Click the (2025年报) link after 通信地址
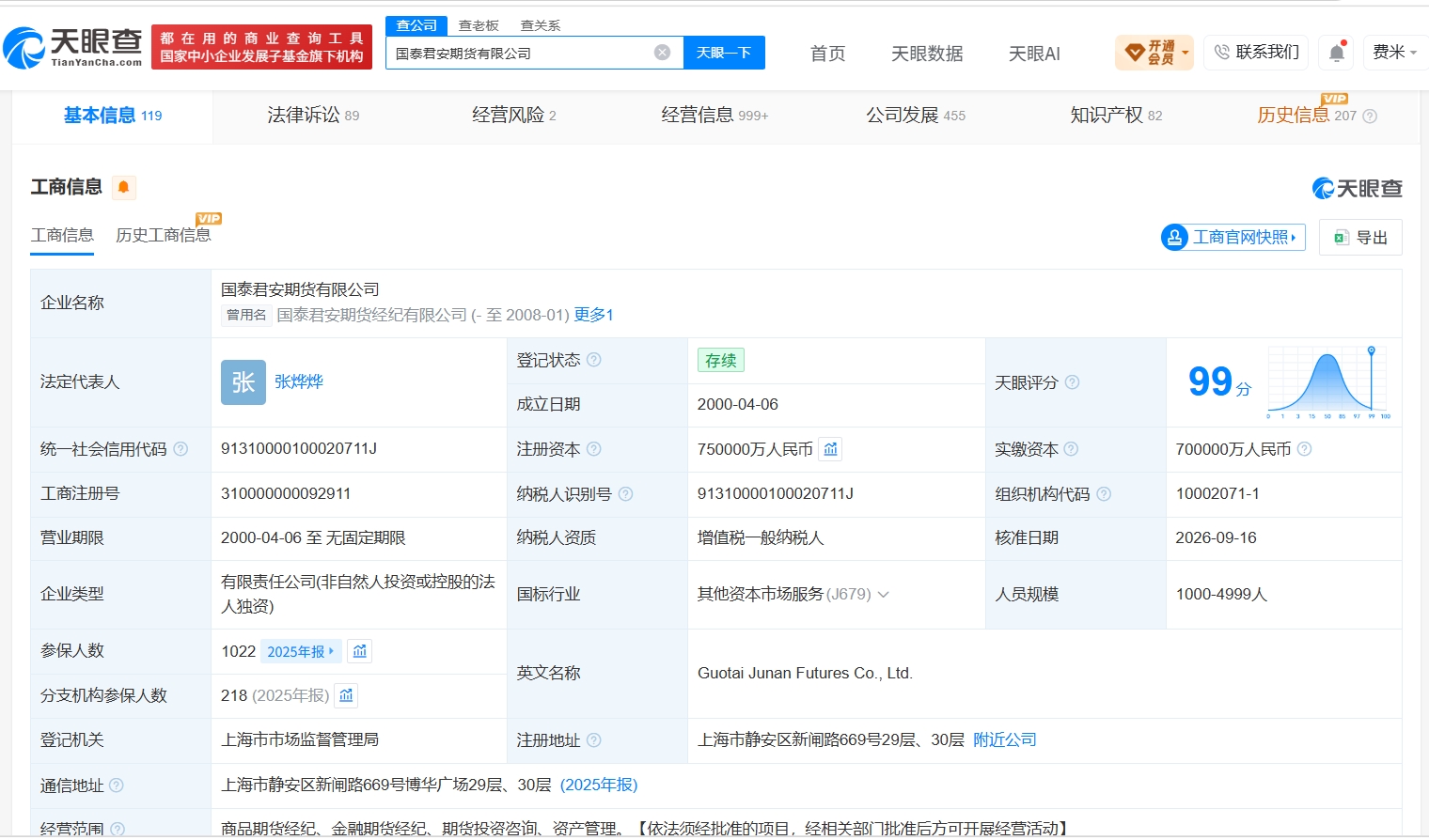 pos(599,785)
